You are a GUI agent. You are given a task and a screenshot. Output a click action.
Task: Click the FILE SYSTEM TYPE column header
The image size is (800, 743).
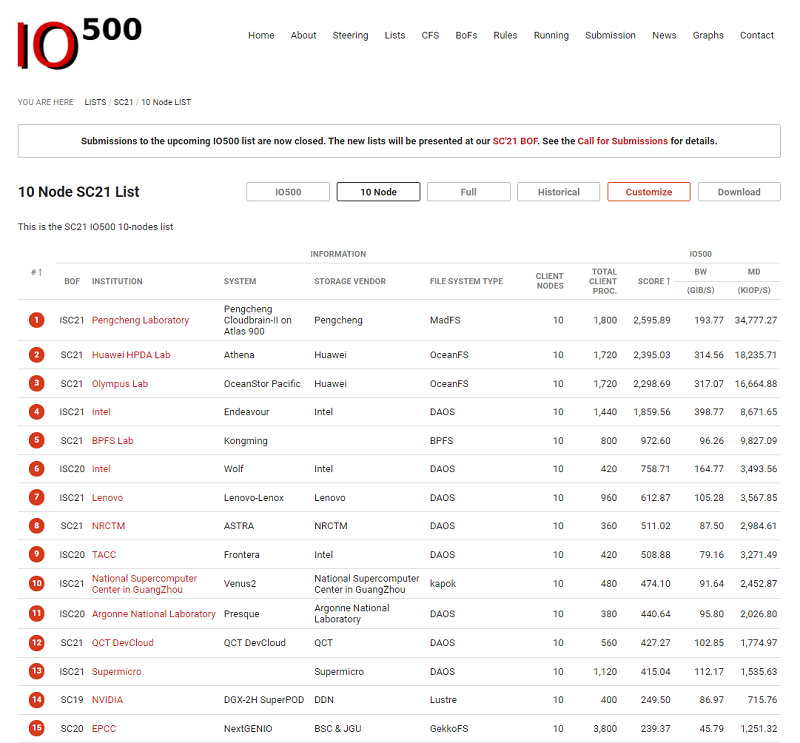[466, 281]
